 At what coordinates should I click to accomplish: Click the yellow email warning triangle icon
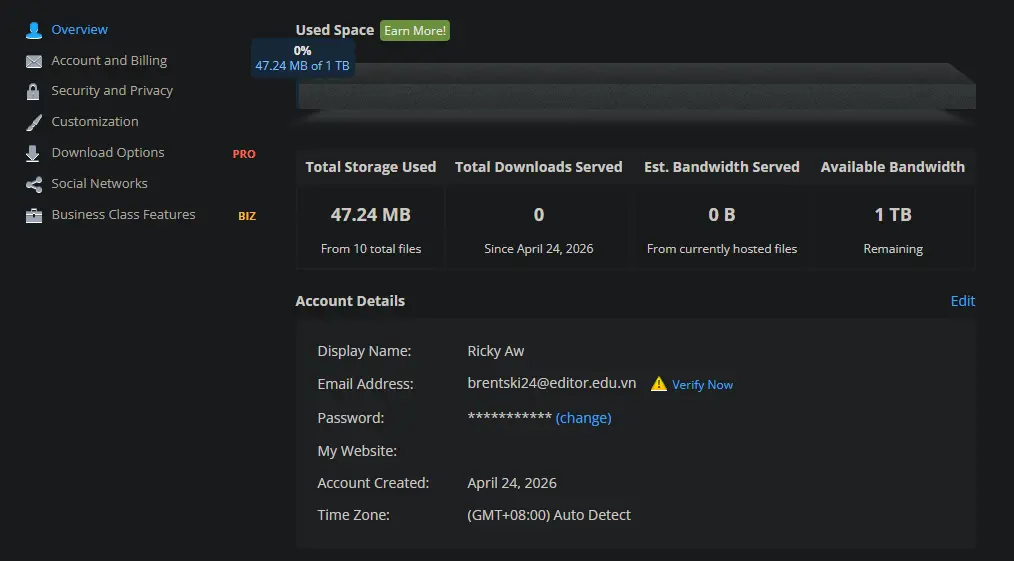658,384
